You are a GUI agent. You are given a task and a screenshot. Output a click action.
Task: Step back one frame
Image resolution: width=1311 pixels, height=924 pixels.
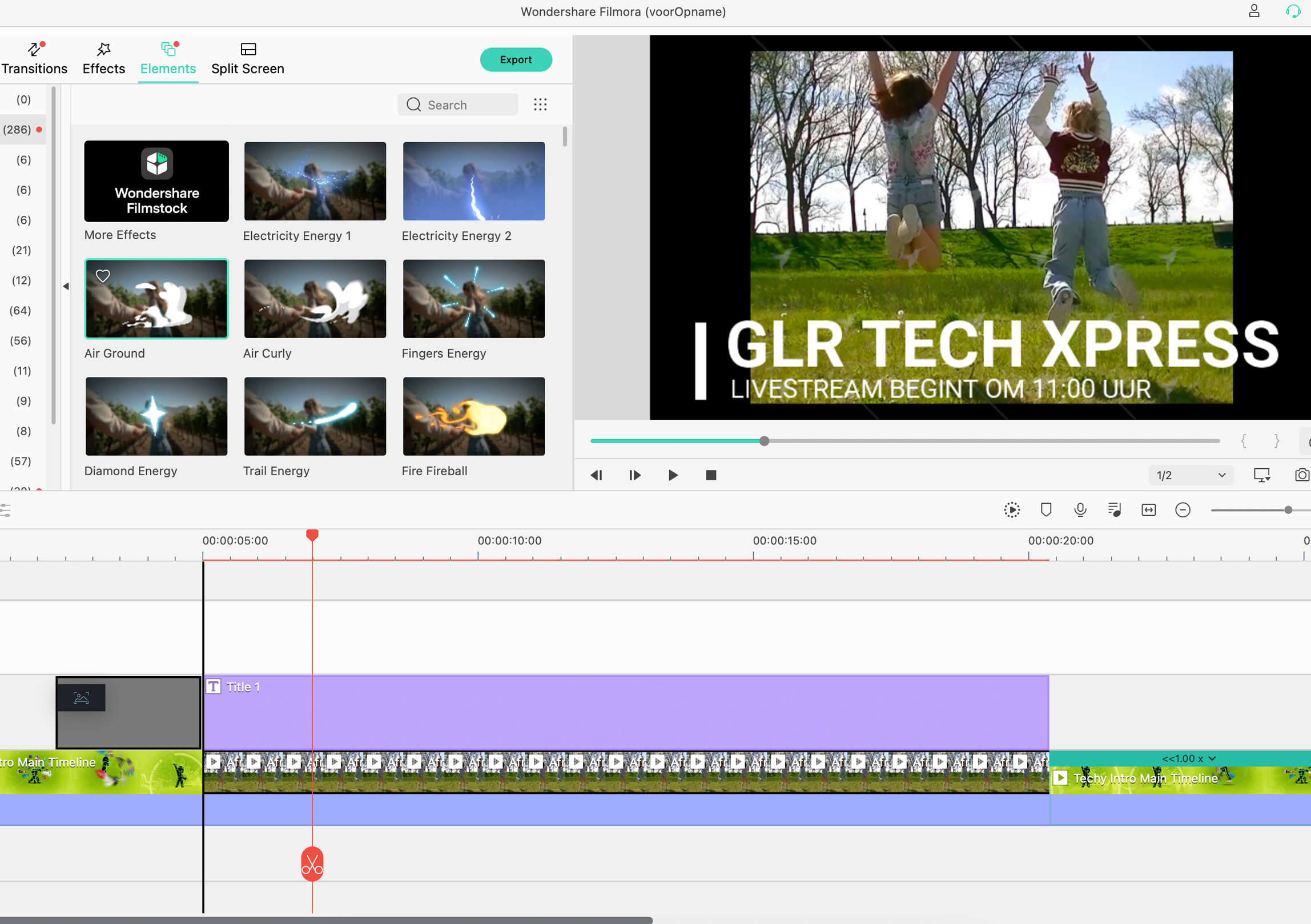pos(597,475)
